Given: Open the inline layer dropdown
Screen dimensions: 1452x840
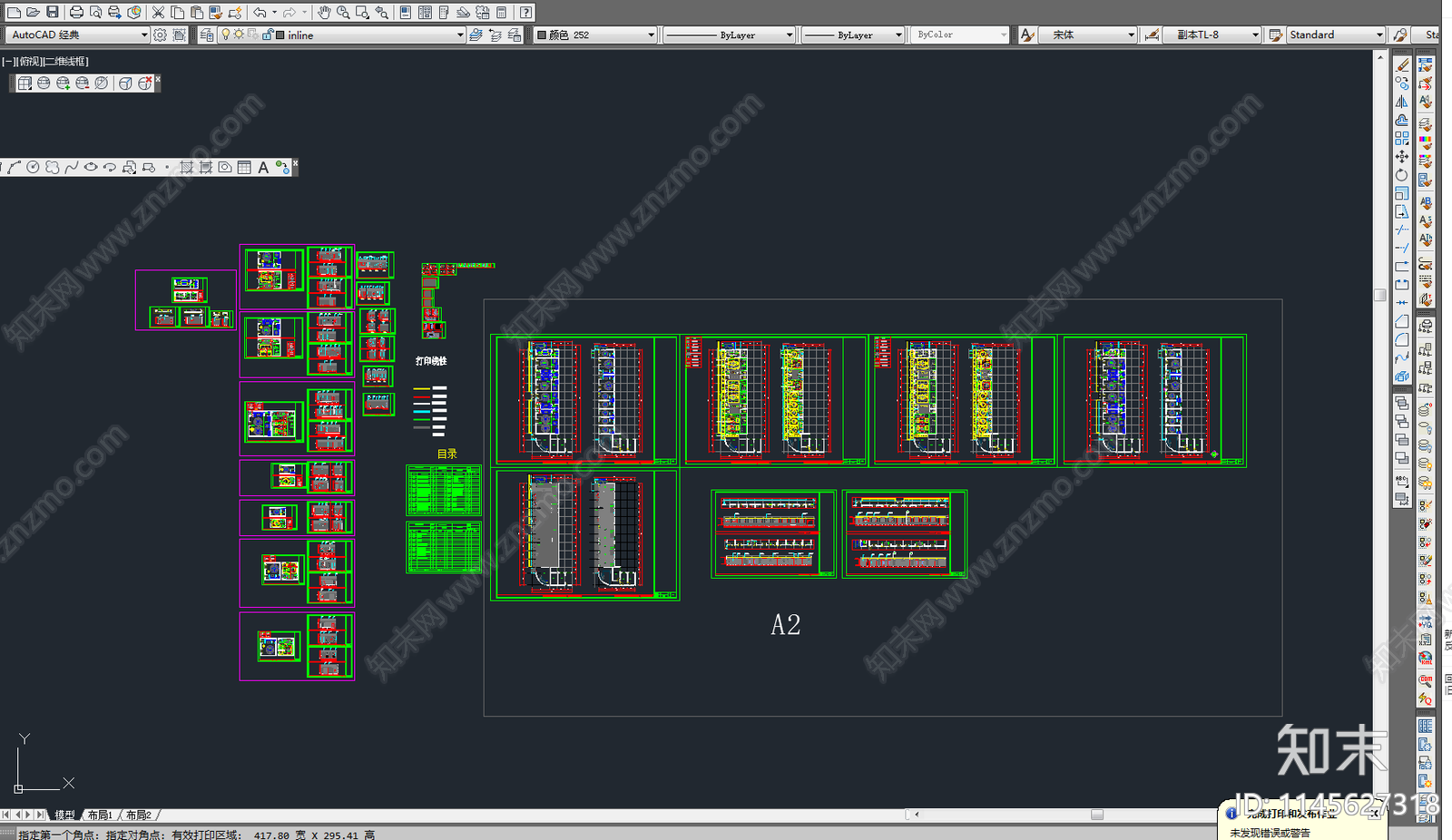Looking at the screenshot, I should [x=460, y=35].
